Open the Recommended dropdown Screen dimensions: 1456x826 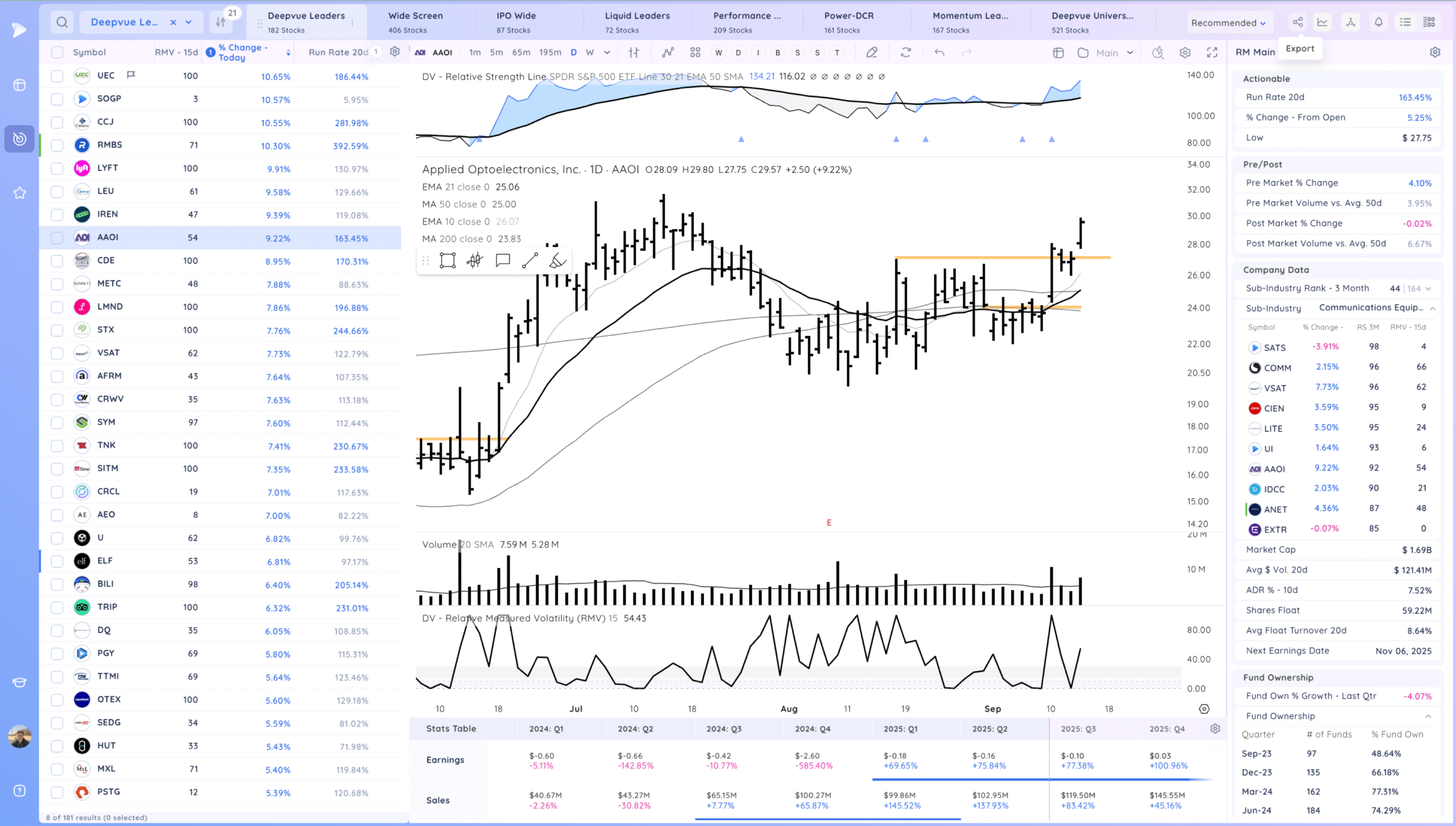1228,23
